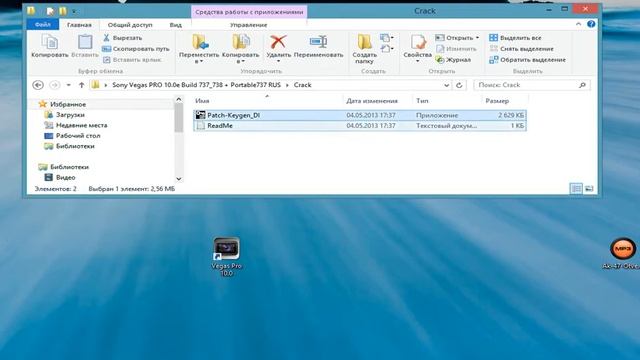The height and width of the screenshot is (360, 640).
Task: Open the Файл menu tab
Action: pyautogui.click(x=43, y=24)
